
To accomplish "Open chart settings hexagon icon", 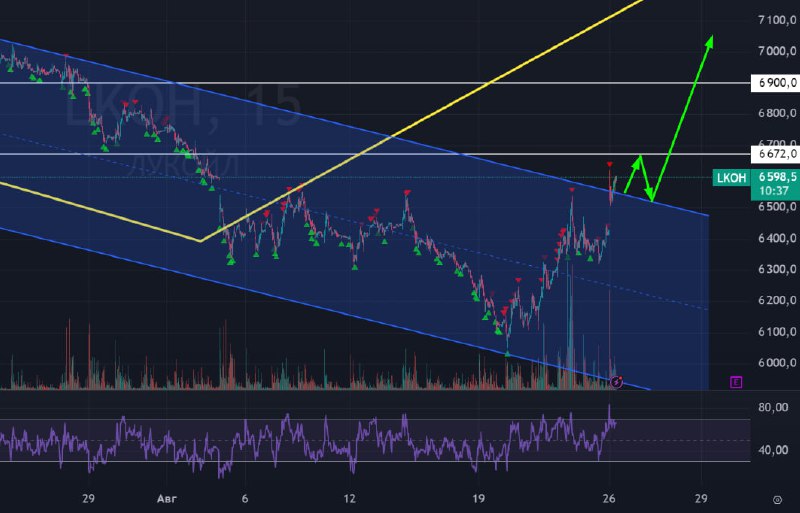I will click(777, 499).
